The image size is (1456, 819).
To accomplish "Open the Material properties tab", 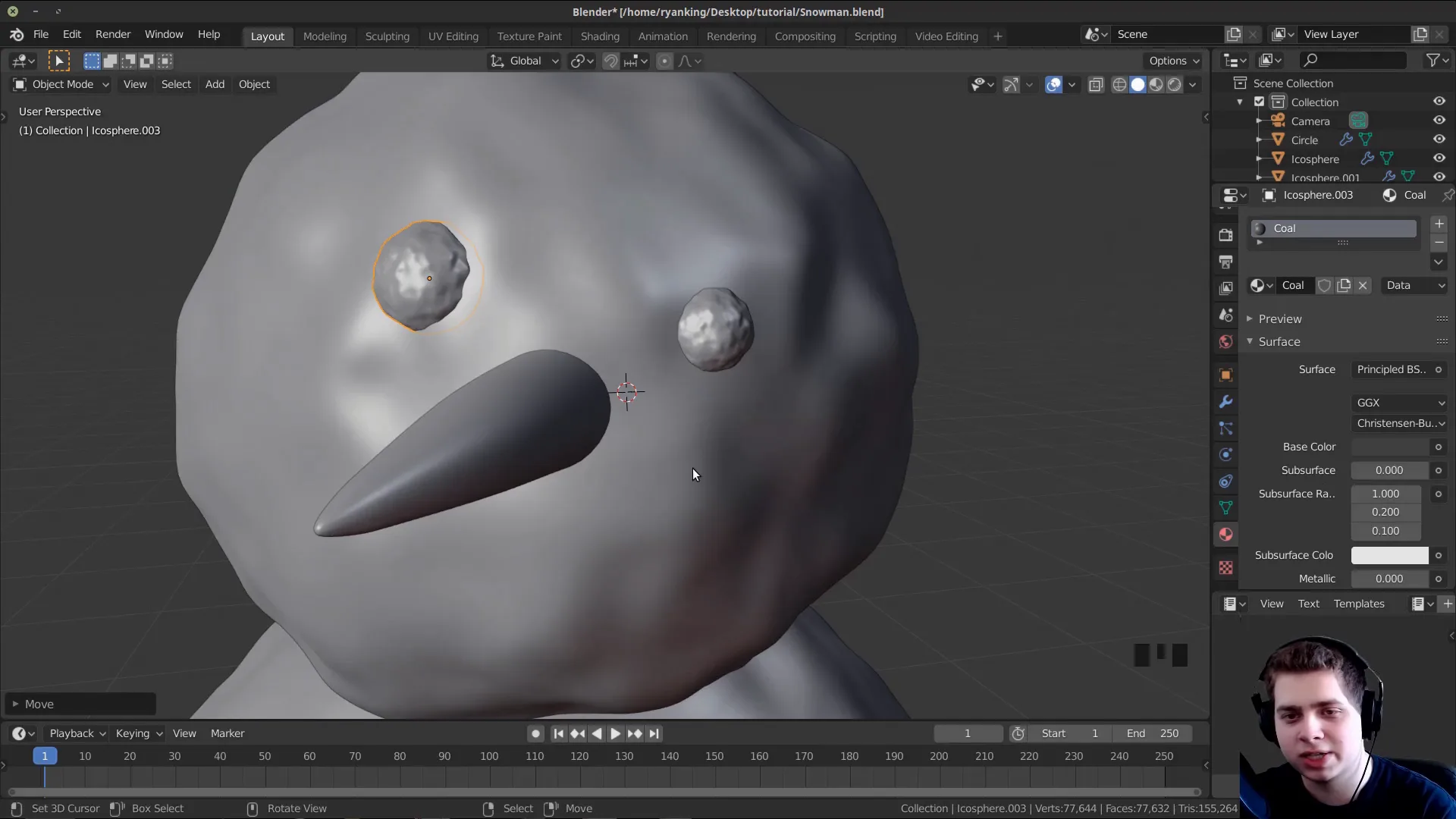I will click(x=1226, y=534).
